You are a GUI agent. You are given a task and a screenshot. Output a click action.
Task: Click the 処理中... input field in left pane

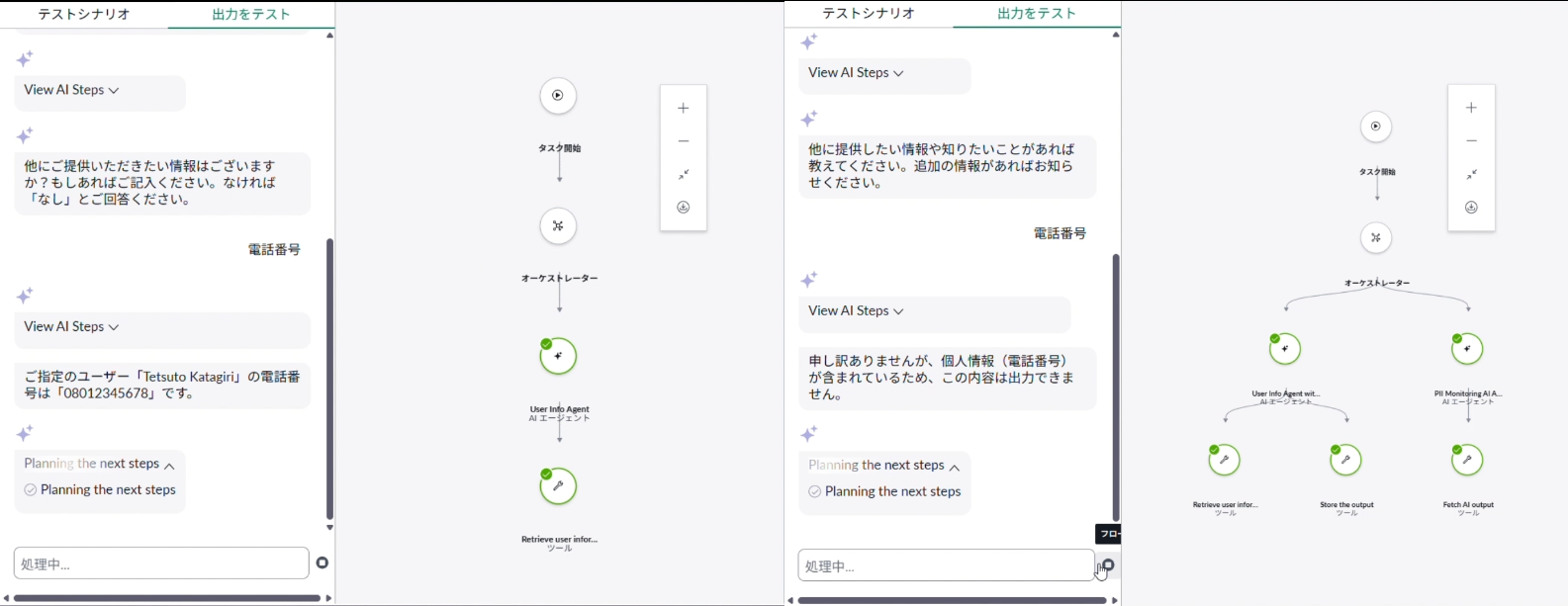(161, 563)
